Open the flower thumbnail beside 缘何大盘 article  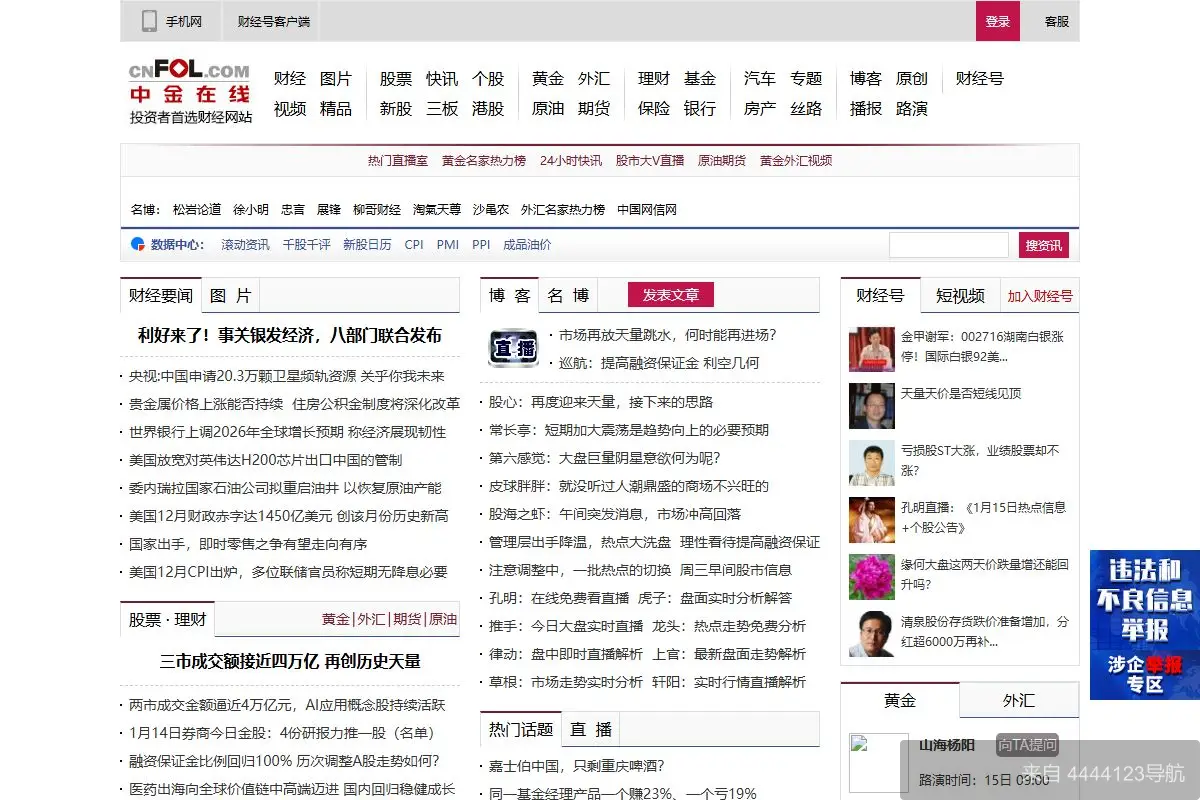871,577
